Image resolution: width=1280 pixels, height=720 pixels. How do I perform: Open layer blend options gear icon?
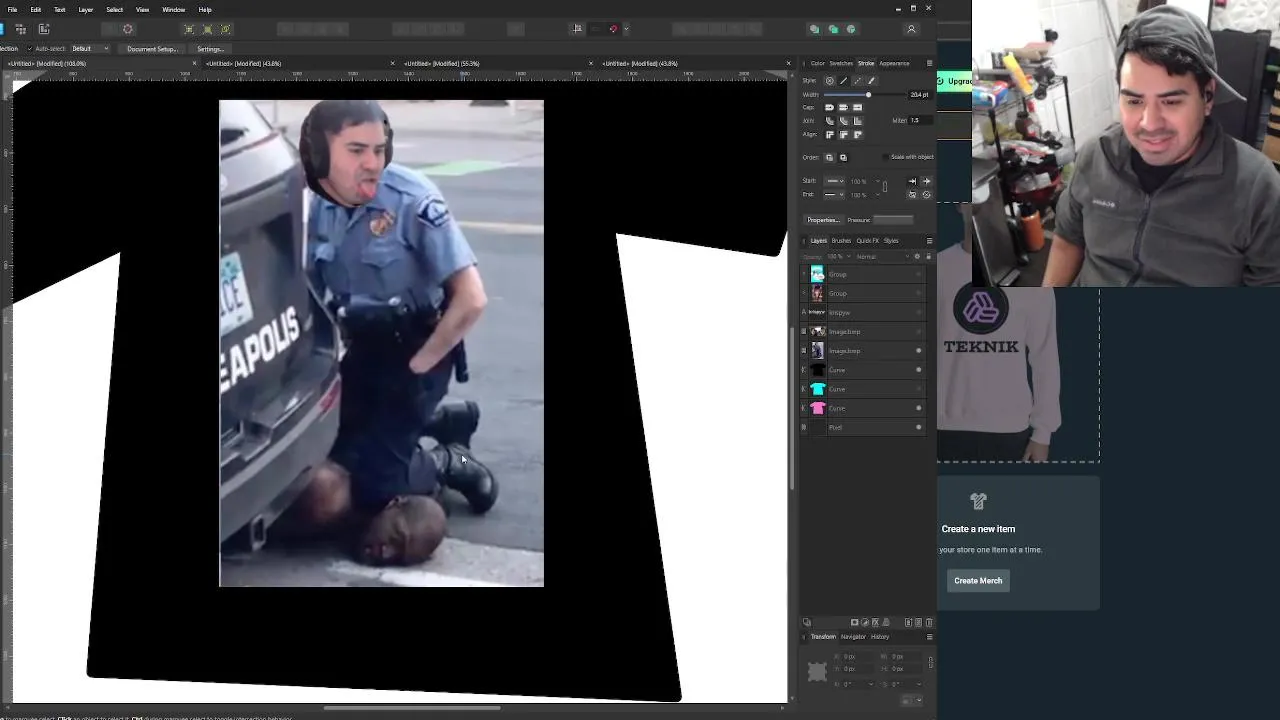click(917, 256)
